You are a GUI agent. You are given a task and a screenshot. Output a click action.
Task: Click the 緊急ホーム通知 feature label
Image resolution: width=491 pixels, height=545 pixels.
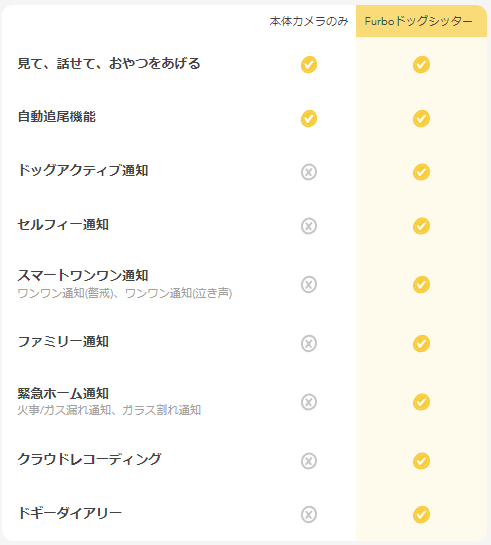[x=63, y=393]
